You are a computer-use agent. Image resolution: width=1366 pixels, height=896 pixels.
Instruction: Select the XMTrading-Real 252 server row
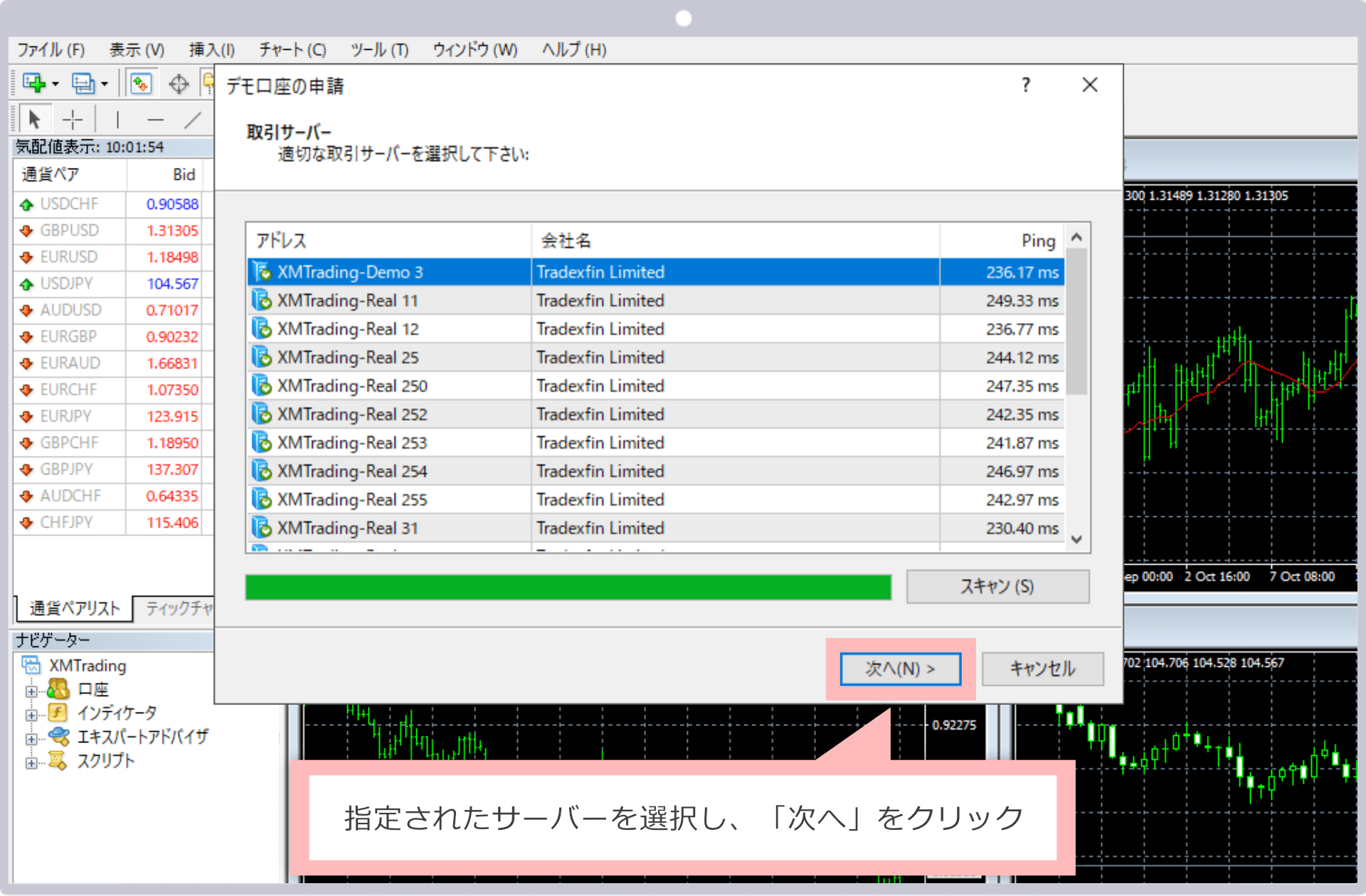pyautogui.click(x=656, y=414)
